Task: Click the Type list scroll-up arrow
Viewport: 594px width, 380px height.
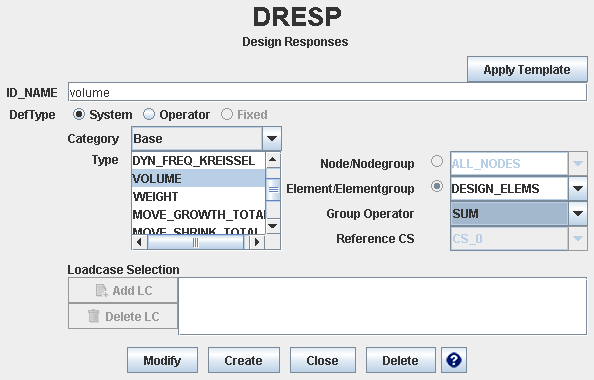Action: (273, 160)
